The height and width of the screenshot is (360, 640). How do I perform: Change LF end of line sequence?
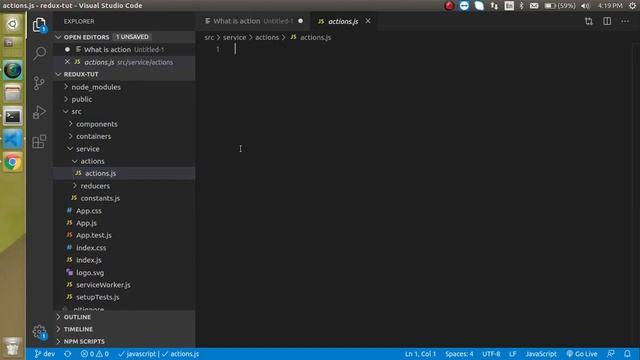coord(513,354)
